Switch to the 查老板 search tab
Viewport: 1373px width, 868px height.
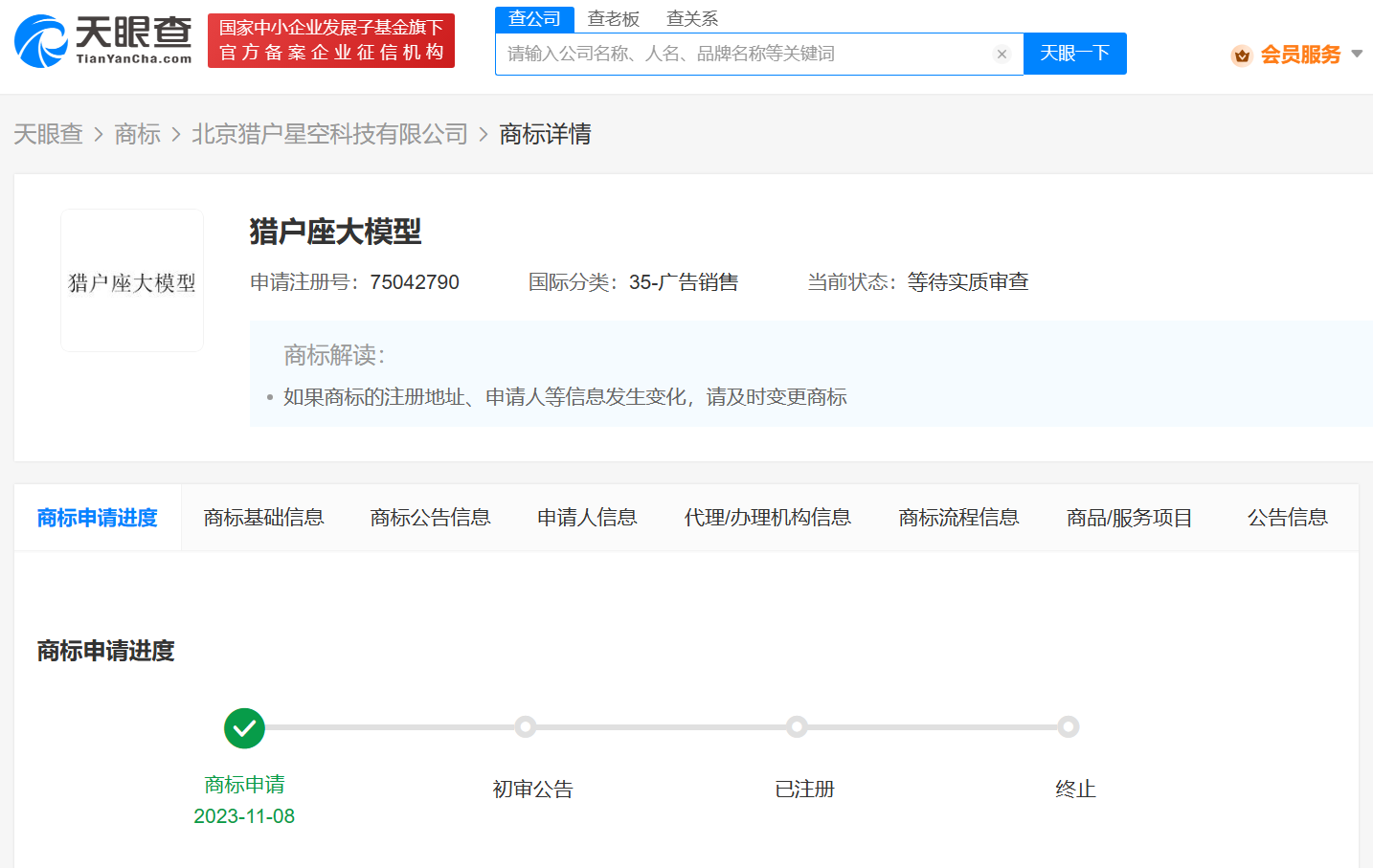click(x=613, y=19)
